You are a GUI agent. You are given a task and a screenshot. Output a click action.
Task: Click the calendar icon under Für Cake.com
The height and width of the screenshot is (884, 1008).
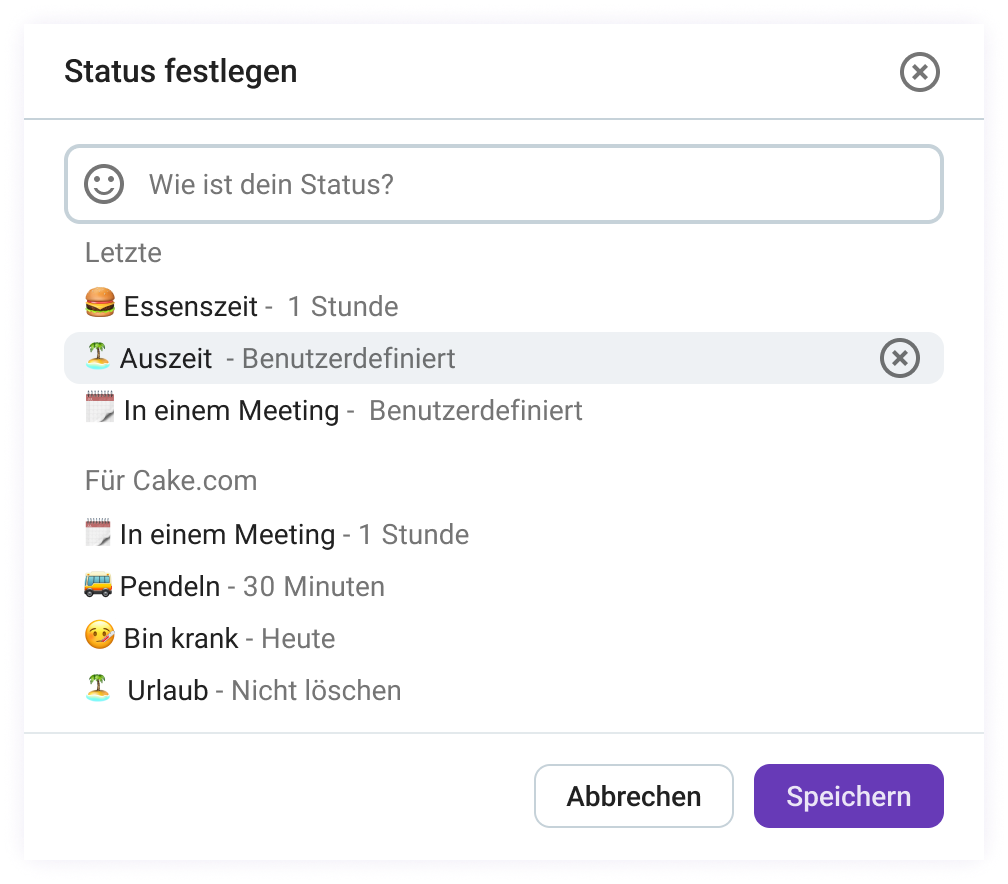[x=99, y=534]
